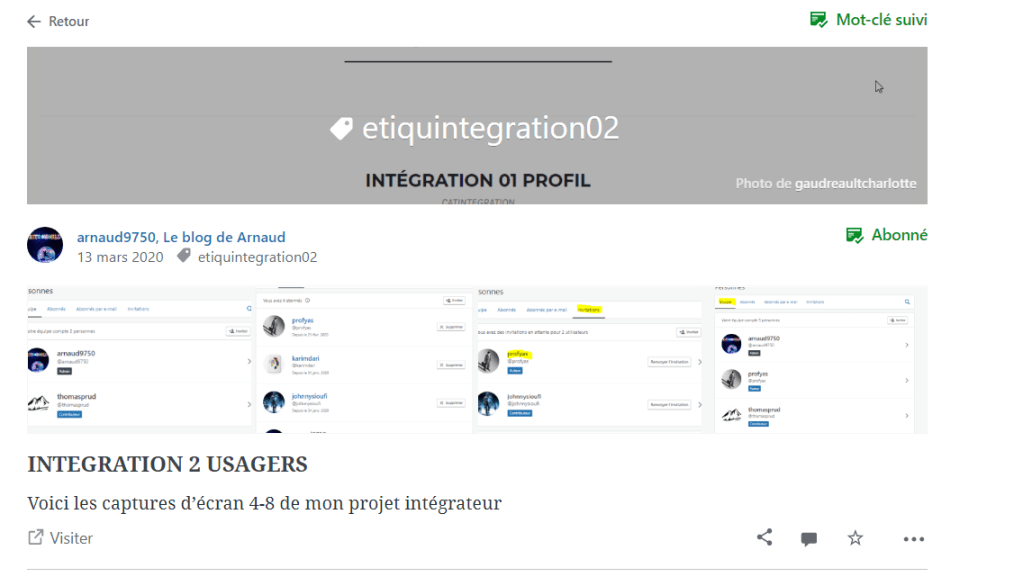Open the three-dot more options menu
This screenshot has height=577, width=1023.
coord(913,539)
